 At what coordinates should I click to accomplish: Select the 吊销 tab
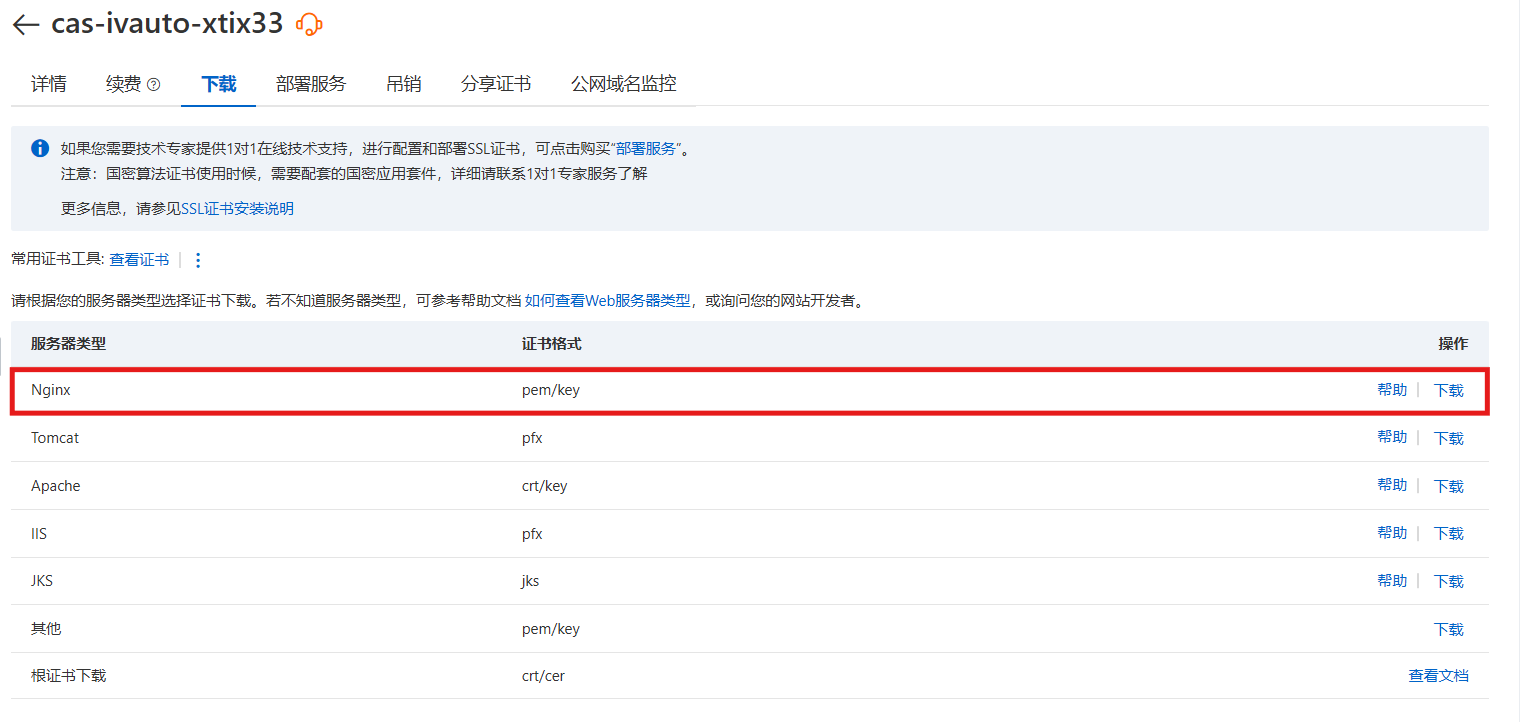click(403, 84)
